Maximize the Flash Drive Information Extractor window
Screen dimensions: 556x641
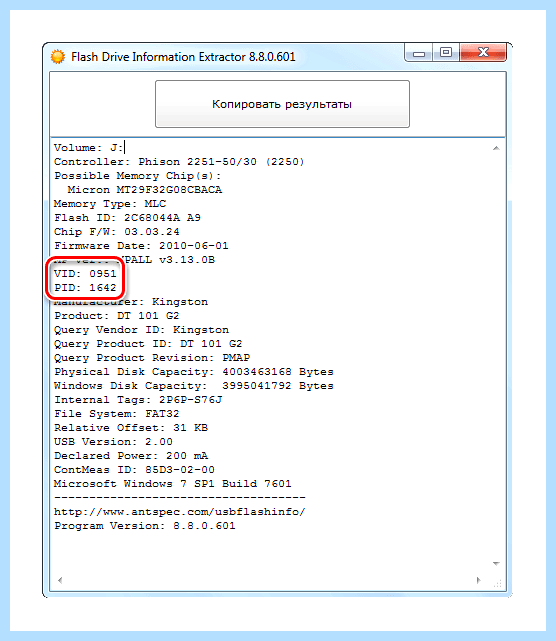446,53
